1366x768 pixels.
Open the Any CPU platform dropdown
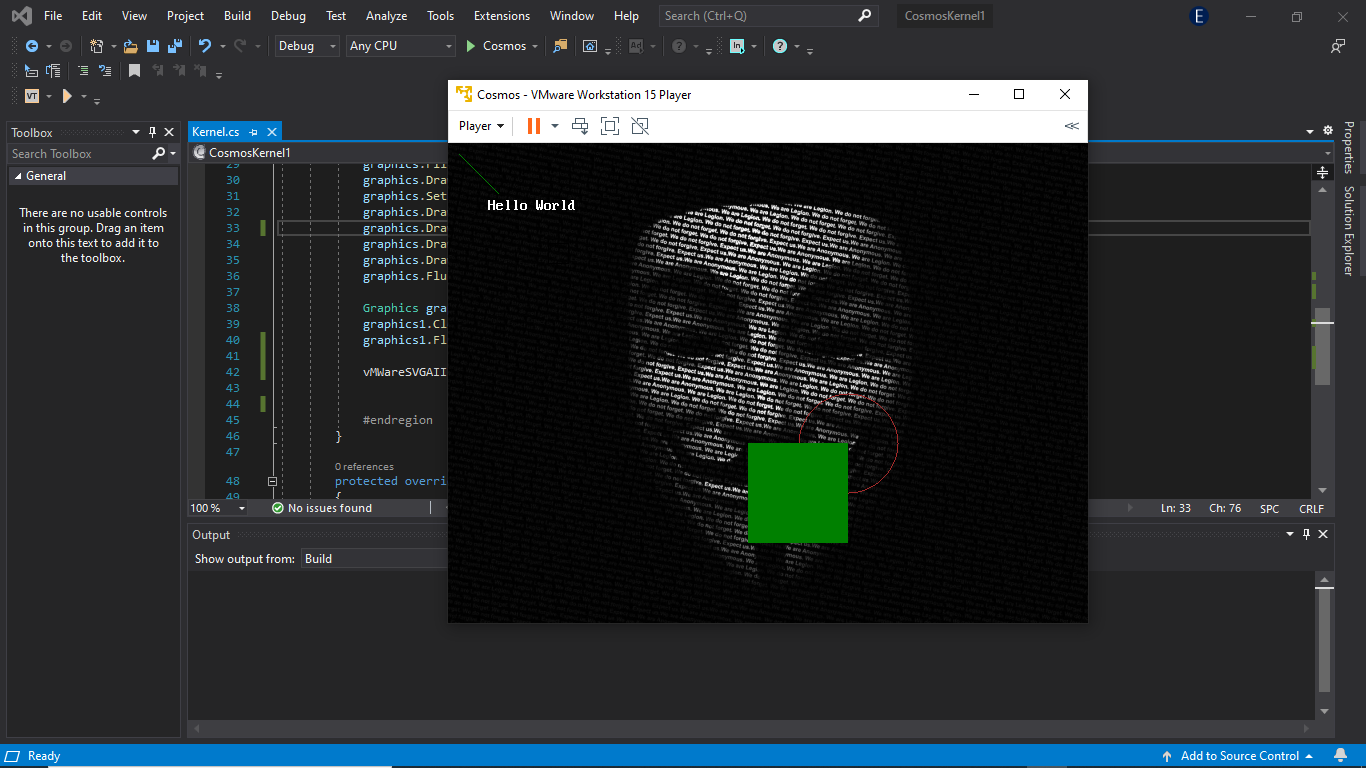pyautogui.click(x=400, y=46)
